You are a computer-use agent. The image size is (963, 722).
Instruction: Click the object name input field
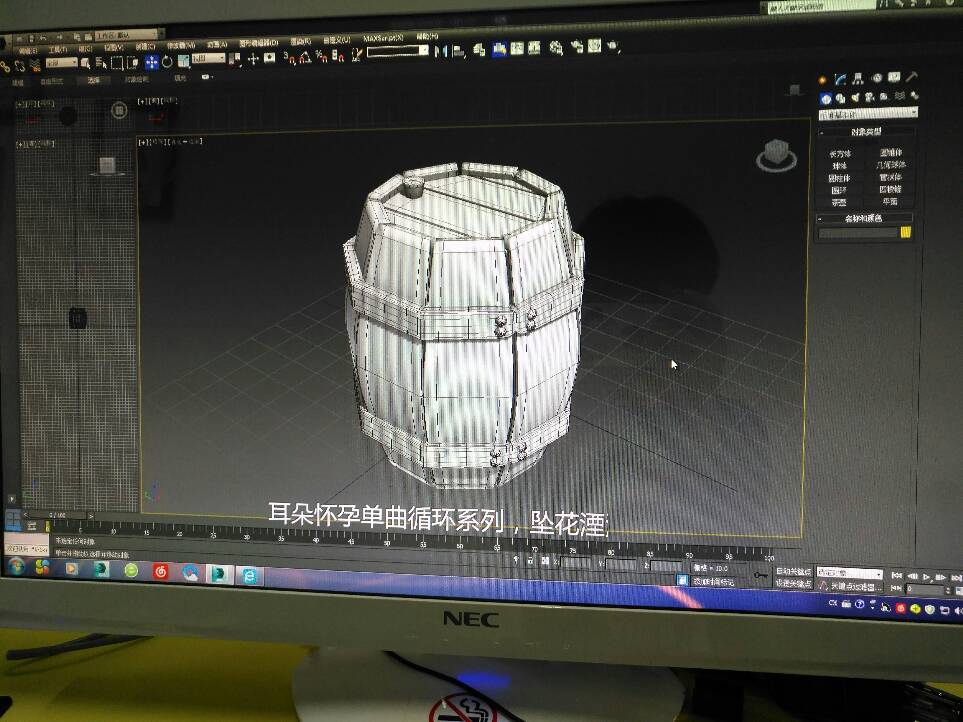point(859,233)
